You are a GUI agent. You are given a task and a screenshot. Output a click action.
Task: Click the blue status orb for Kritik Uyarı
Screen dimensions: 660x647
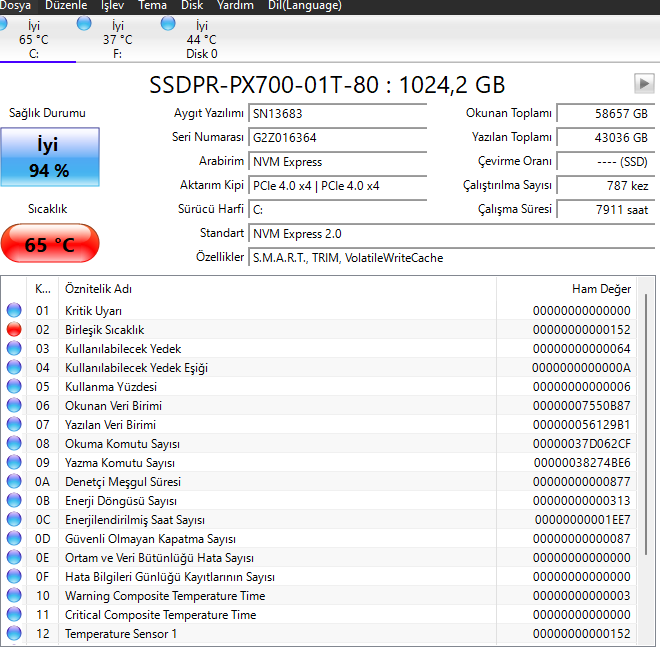[x=14, y=310]
